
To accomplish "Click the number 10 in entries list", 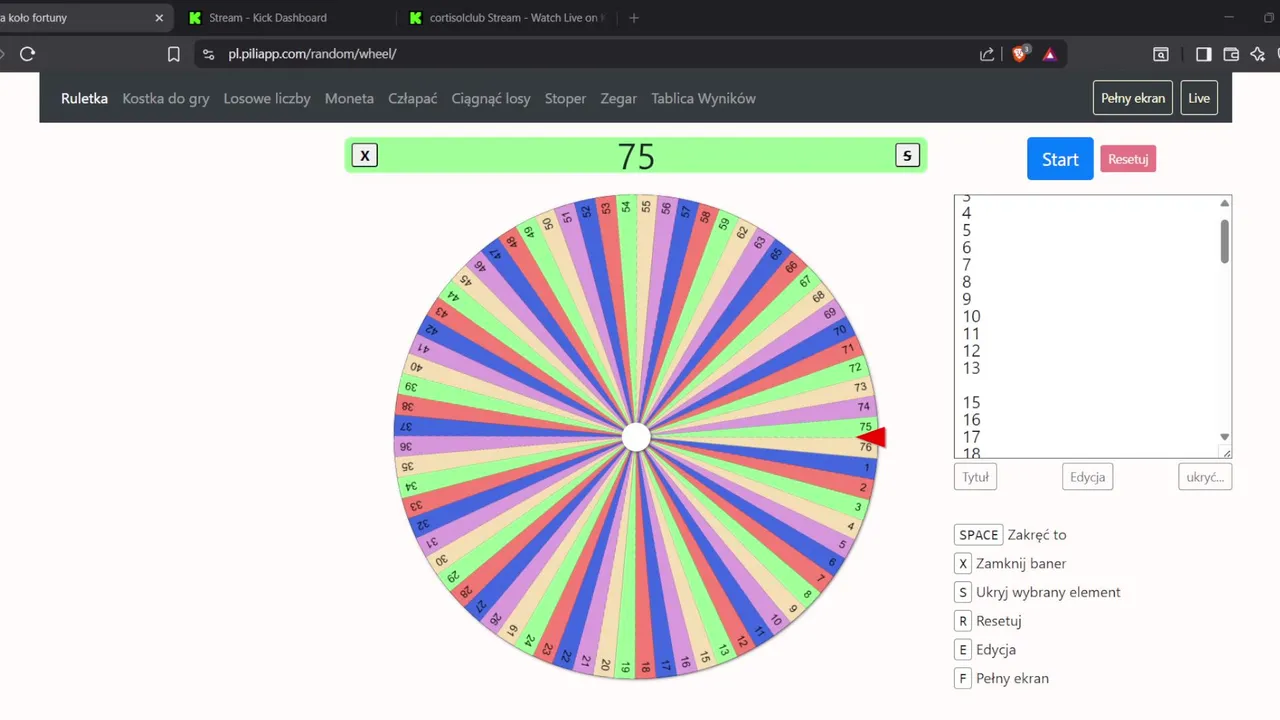I will tap(971, 317).
